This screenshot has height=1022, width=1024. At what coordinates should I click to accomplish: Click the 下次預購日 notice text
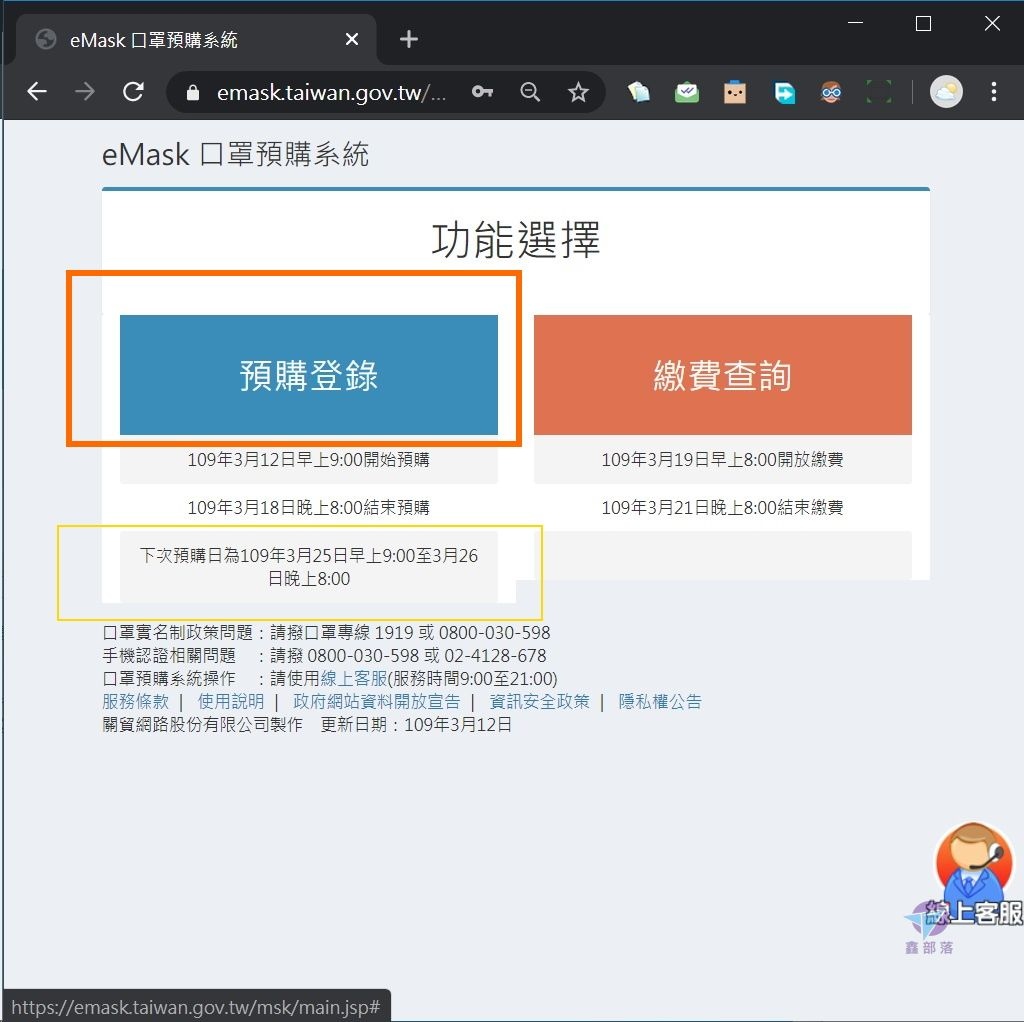click(309, 567)
